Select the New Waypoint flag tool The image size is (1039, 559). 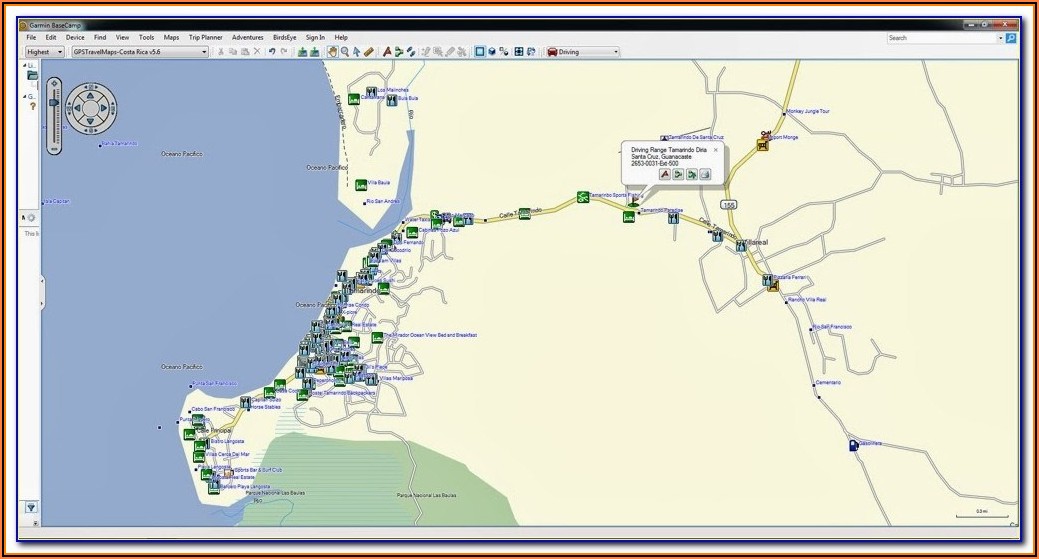[387, 52]
